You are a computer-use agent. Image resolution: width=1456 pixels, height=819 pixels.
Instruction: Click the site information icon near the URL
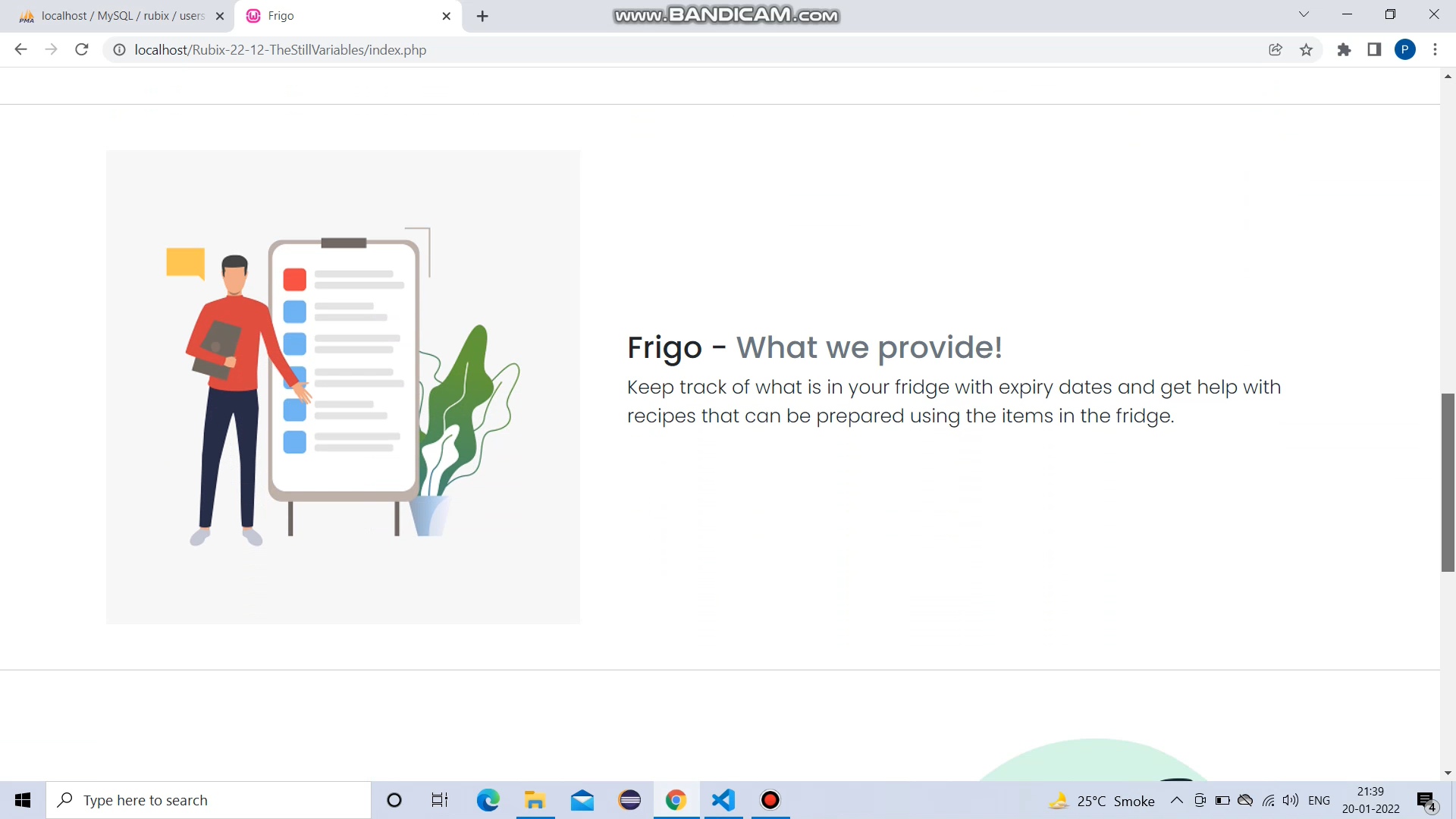pos(119,50)
